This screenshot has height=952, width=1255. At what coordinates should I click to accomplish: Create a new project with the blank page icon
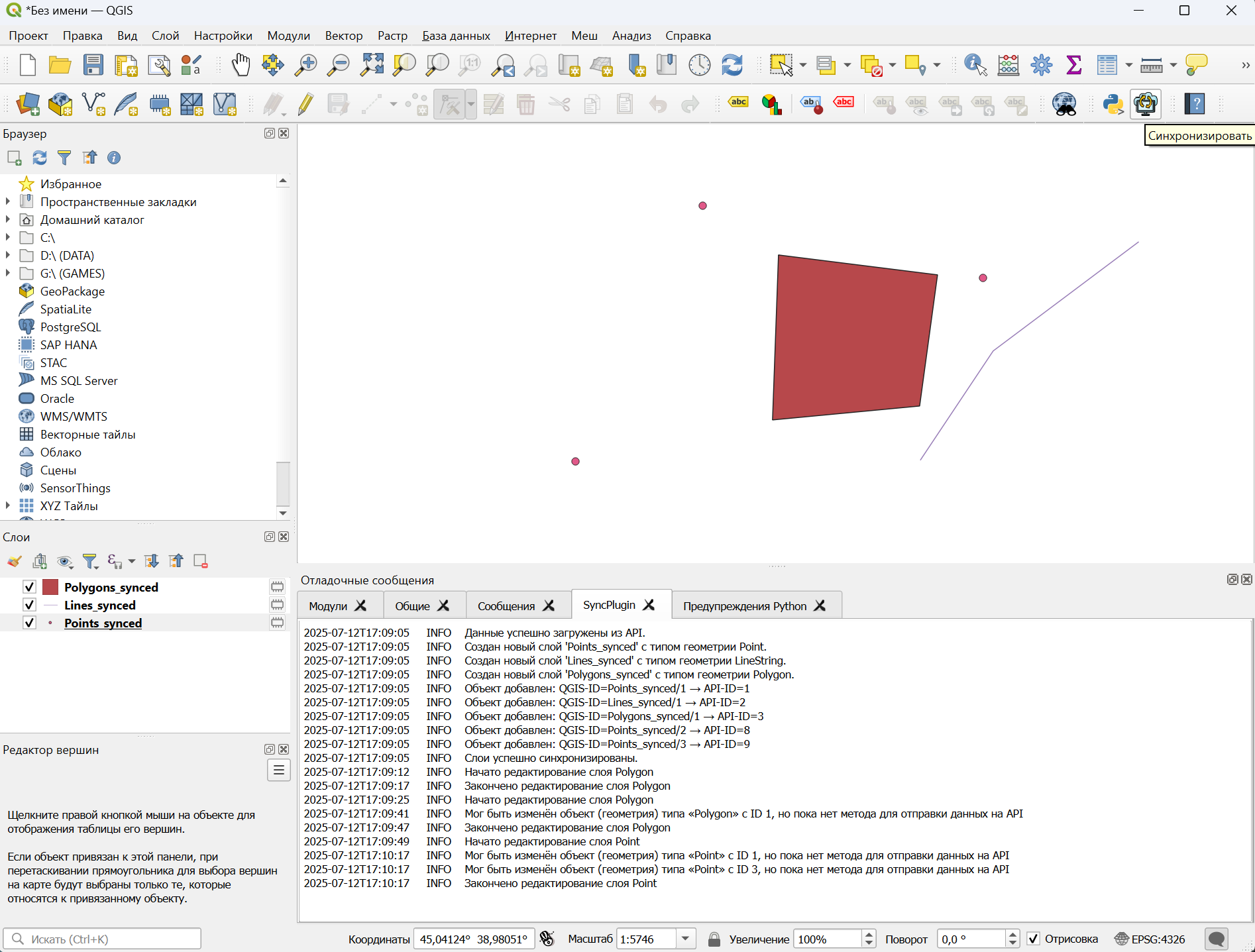point(27,65)
